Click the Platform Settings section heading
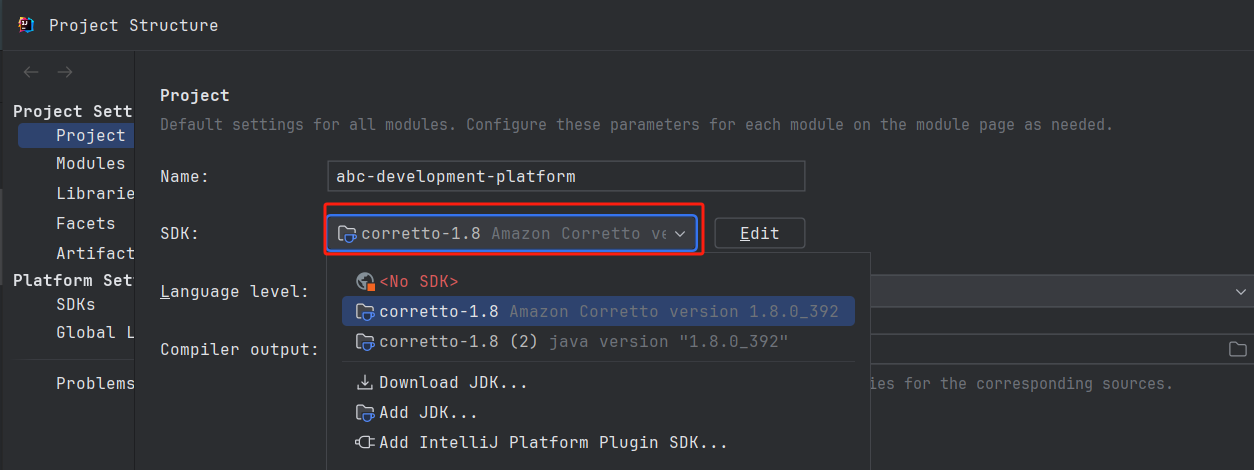The height and width of the screenshot is (470, 1254). click(x=73, y=280)
